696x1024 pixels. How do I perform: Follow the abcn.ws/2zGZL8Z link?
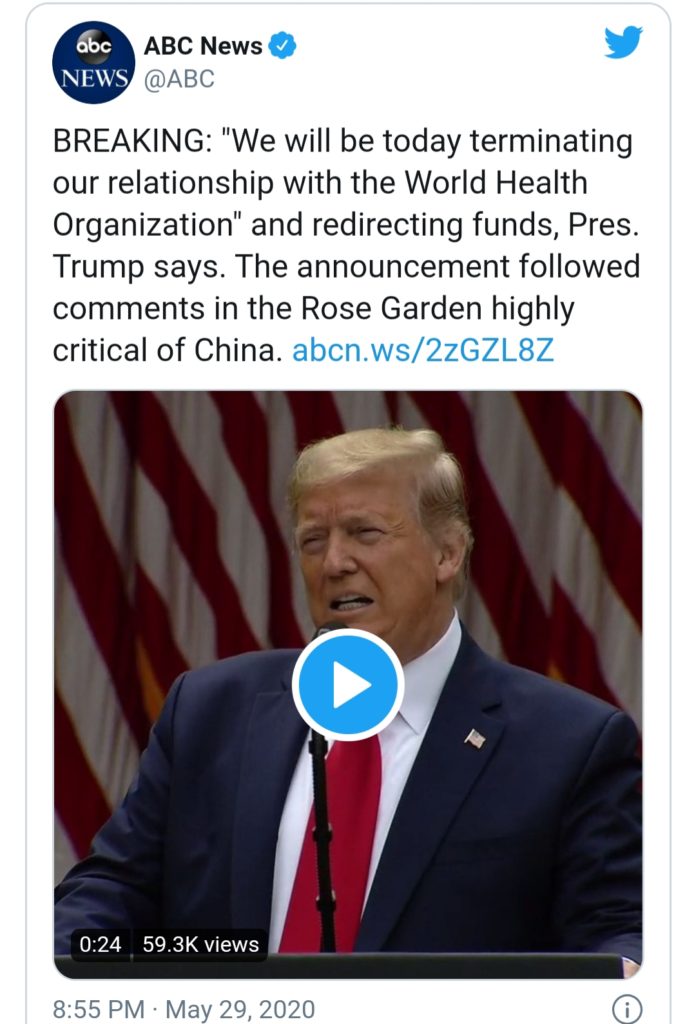(x=422, y=351)
